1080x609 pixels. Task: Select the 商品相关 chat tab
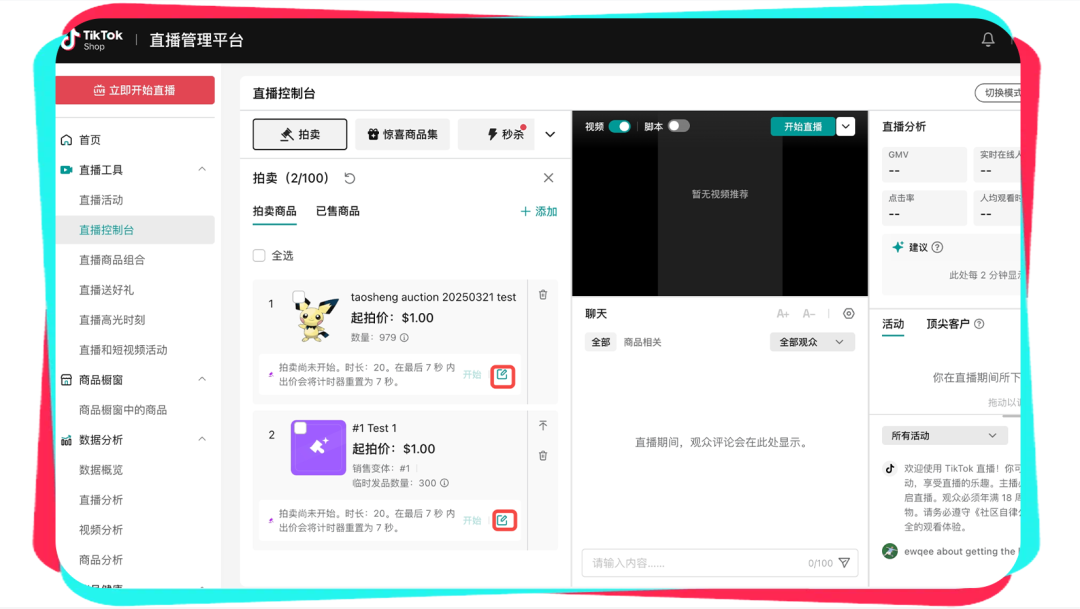642,342
